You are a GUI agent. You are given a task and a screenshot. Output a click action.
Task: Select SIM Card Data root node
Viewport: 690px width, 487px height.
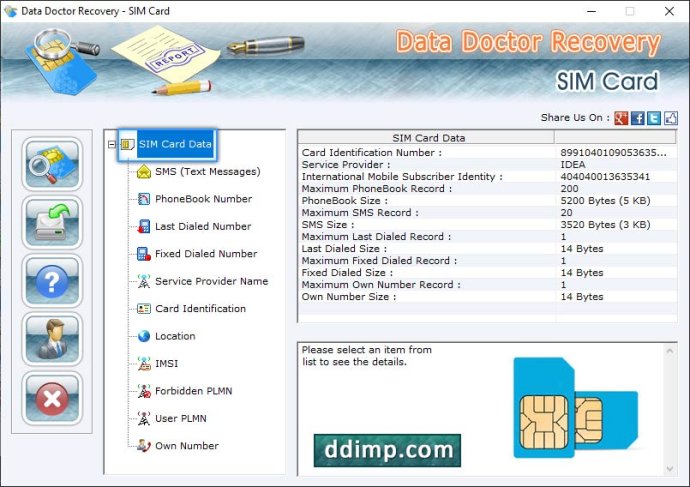coord(175,144)
